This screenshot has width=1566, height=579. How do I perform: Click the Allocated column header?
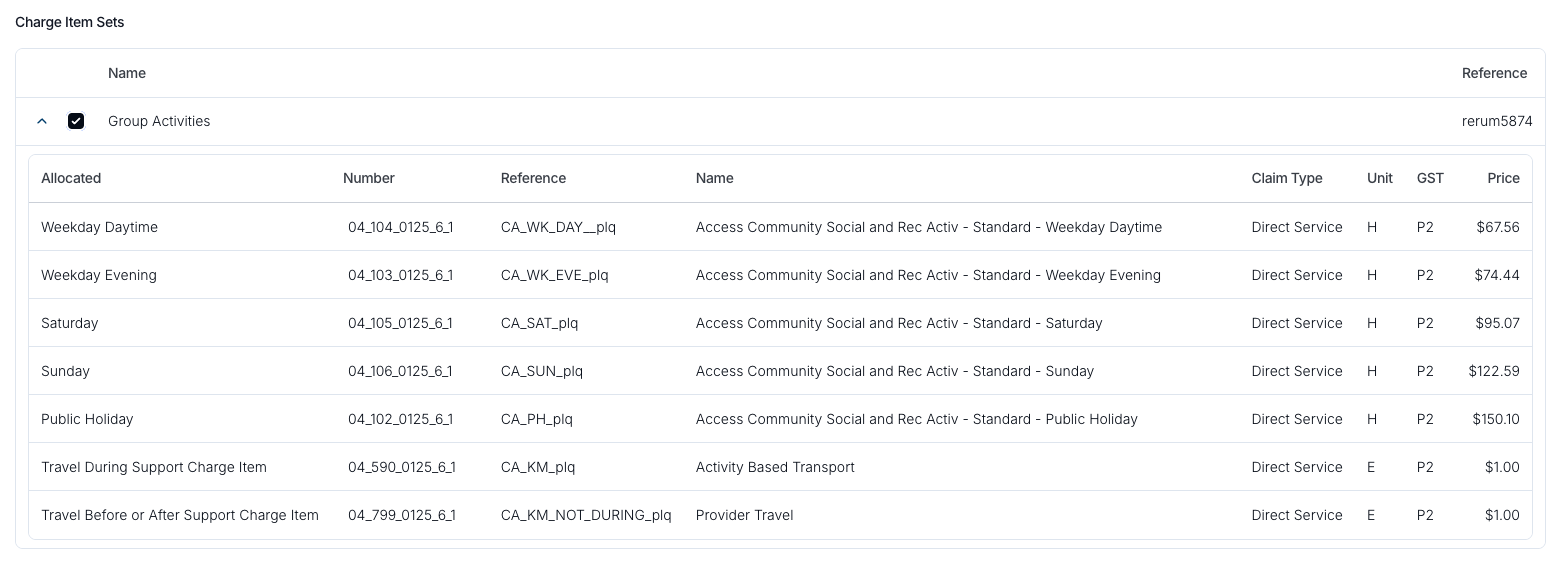click(x=71, y=178)
